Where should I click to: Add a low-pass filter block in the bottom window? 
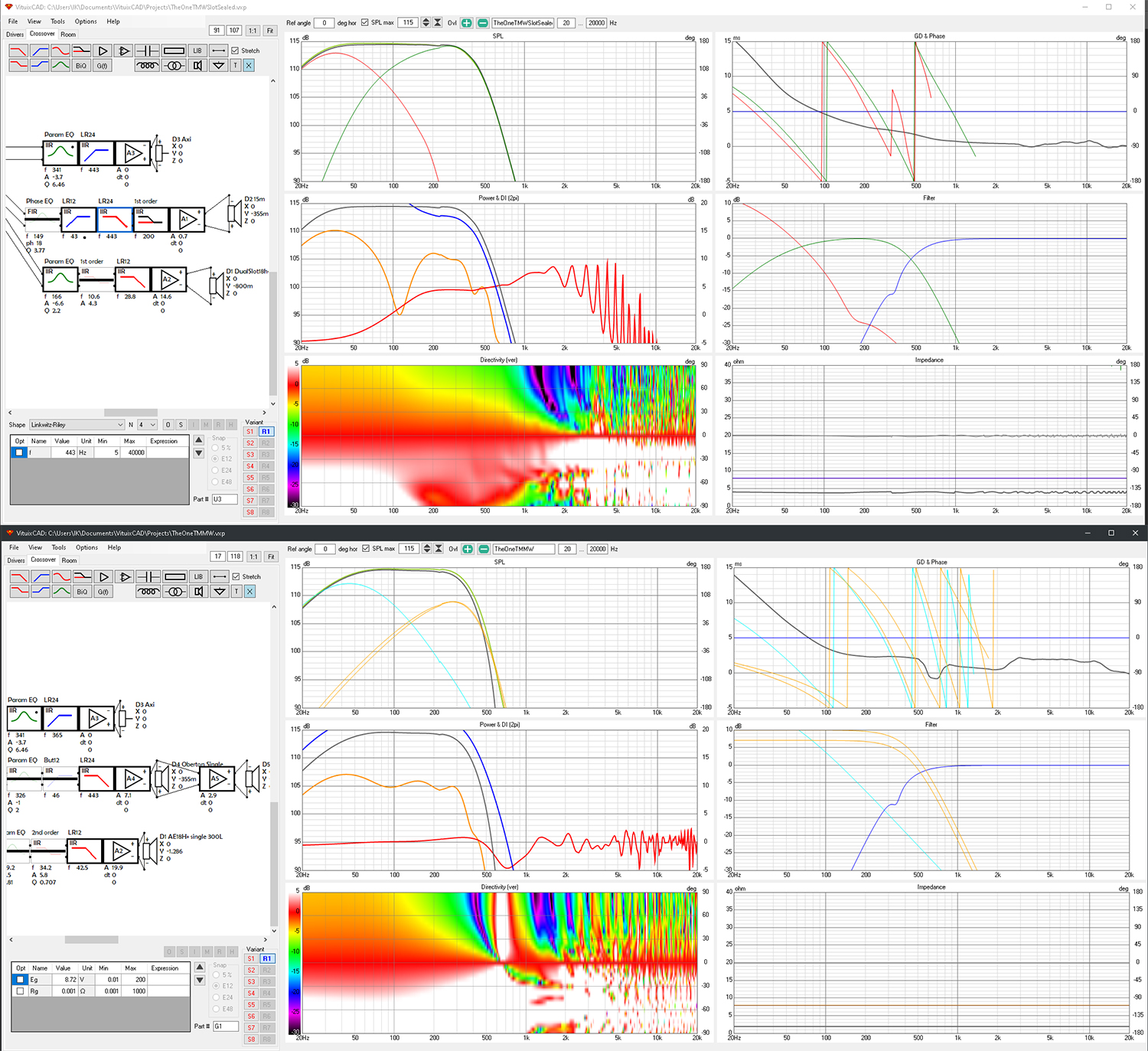tap(20, 576)
